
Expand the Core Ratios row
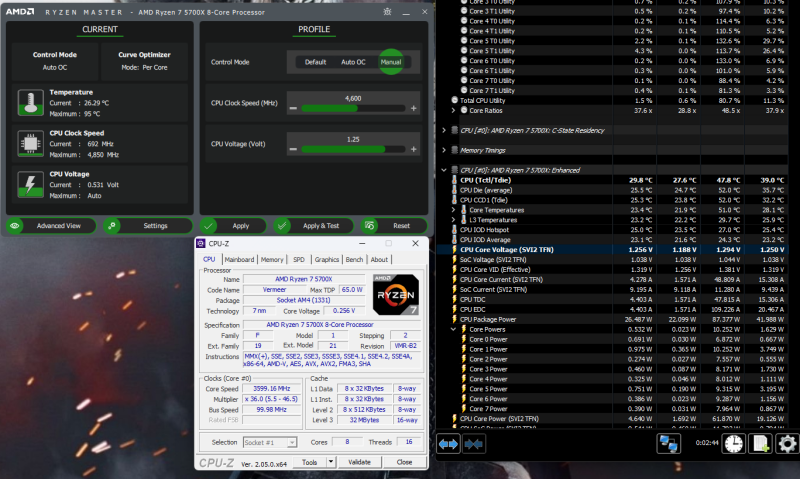pyautogui.click(x=453, y=110)
